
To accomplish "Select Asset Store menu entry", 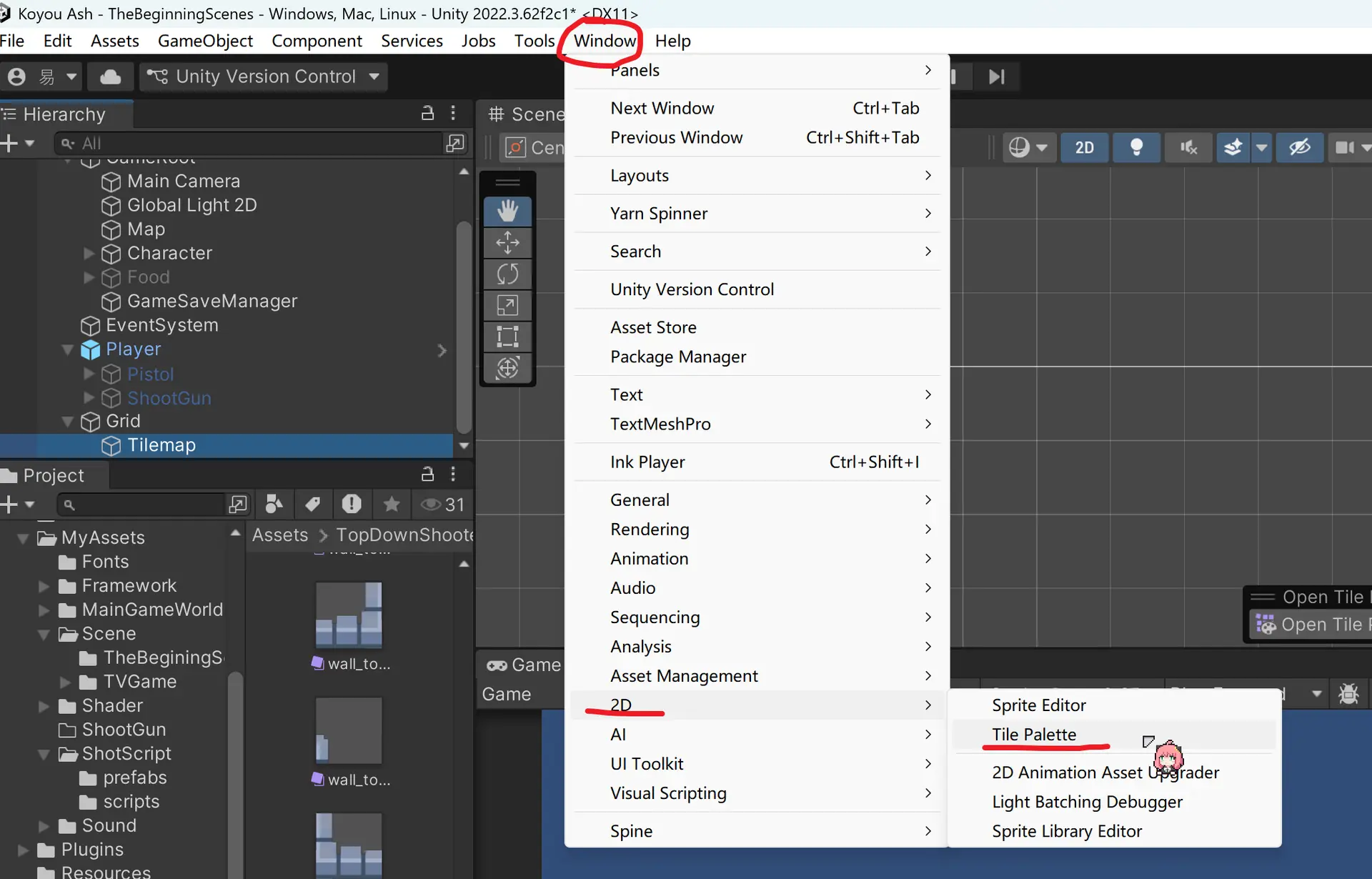I will click(757, 327).
